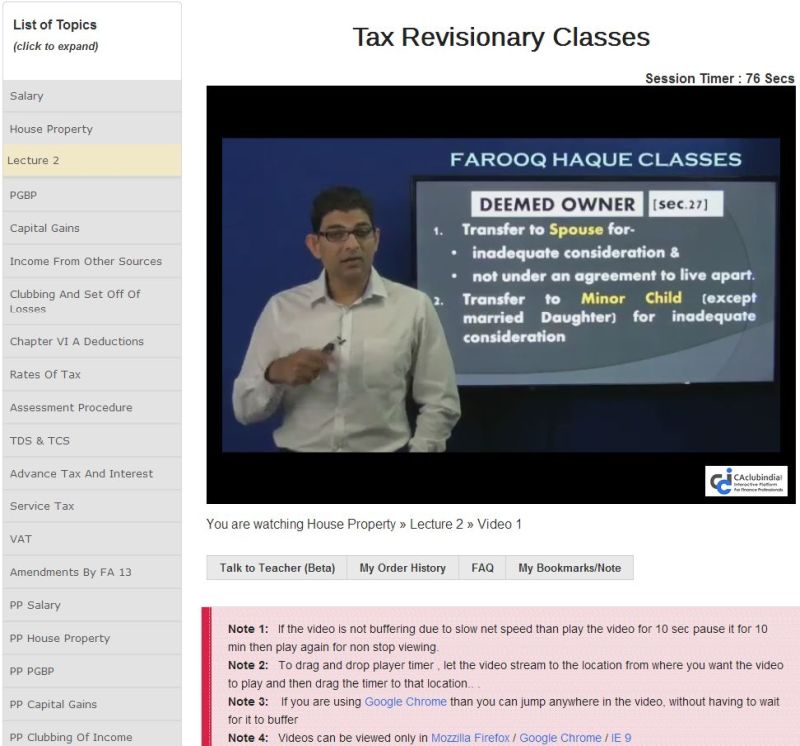The width and height of the screenshot is (800, 746).
Task: Follow the Google Chrome link in Note 3
Action: (x=405, y=702)
